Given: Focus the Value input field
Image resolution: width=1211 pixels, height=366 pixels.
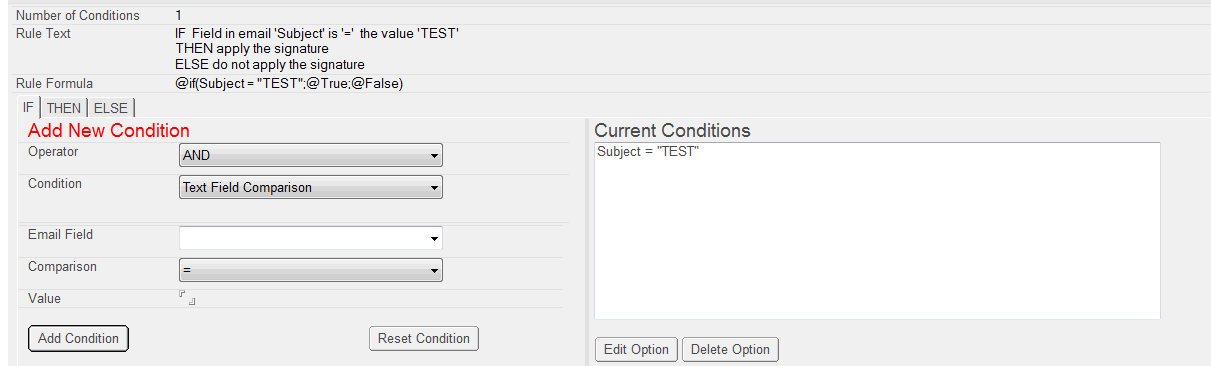Looking at the screenshot, I should click(x=187, y=298).
